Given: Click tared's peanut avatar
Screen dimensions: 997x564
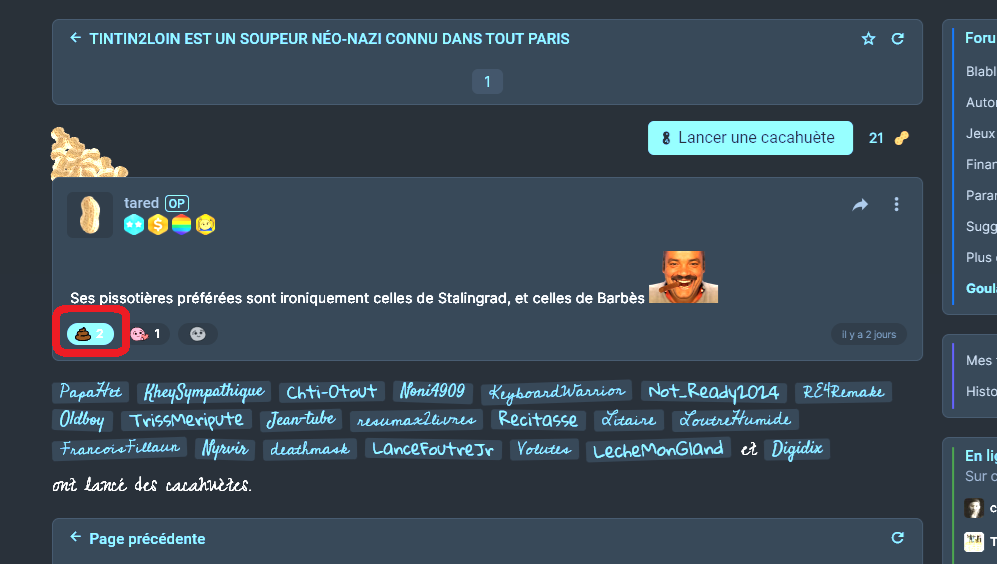Looking at the screenshot, I should point(90,215).
